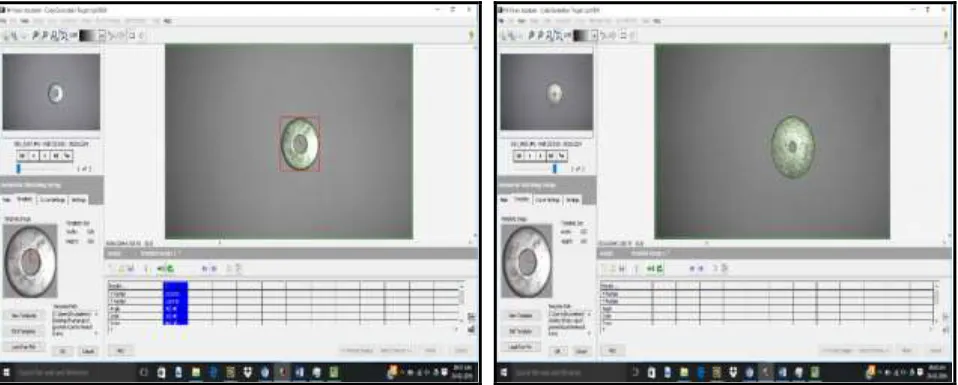Screen dimensions: 958x385
Task: Click the first-frame playback button under the left preview
Action: (x=21, y=155)
